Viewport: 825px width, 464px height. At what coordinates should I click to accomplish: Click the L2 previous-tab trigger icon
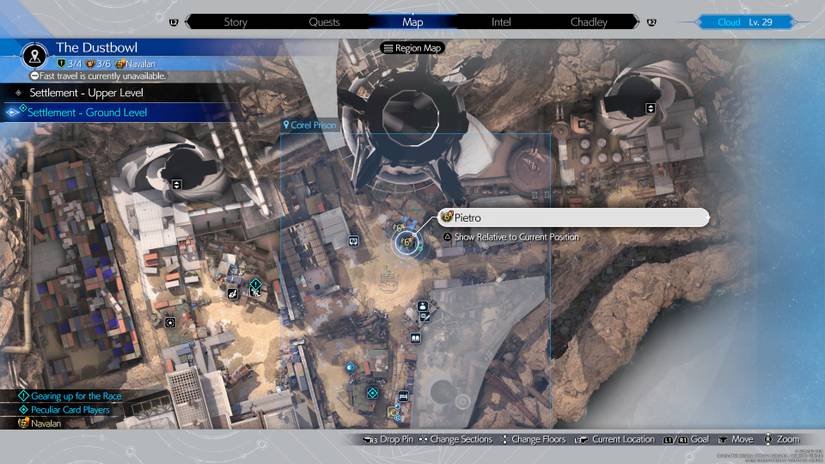point(174,22)
